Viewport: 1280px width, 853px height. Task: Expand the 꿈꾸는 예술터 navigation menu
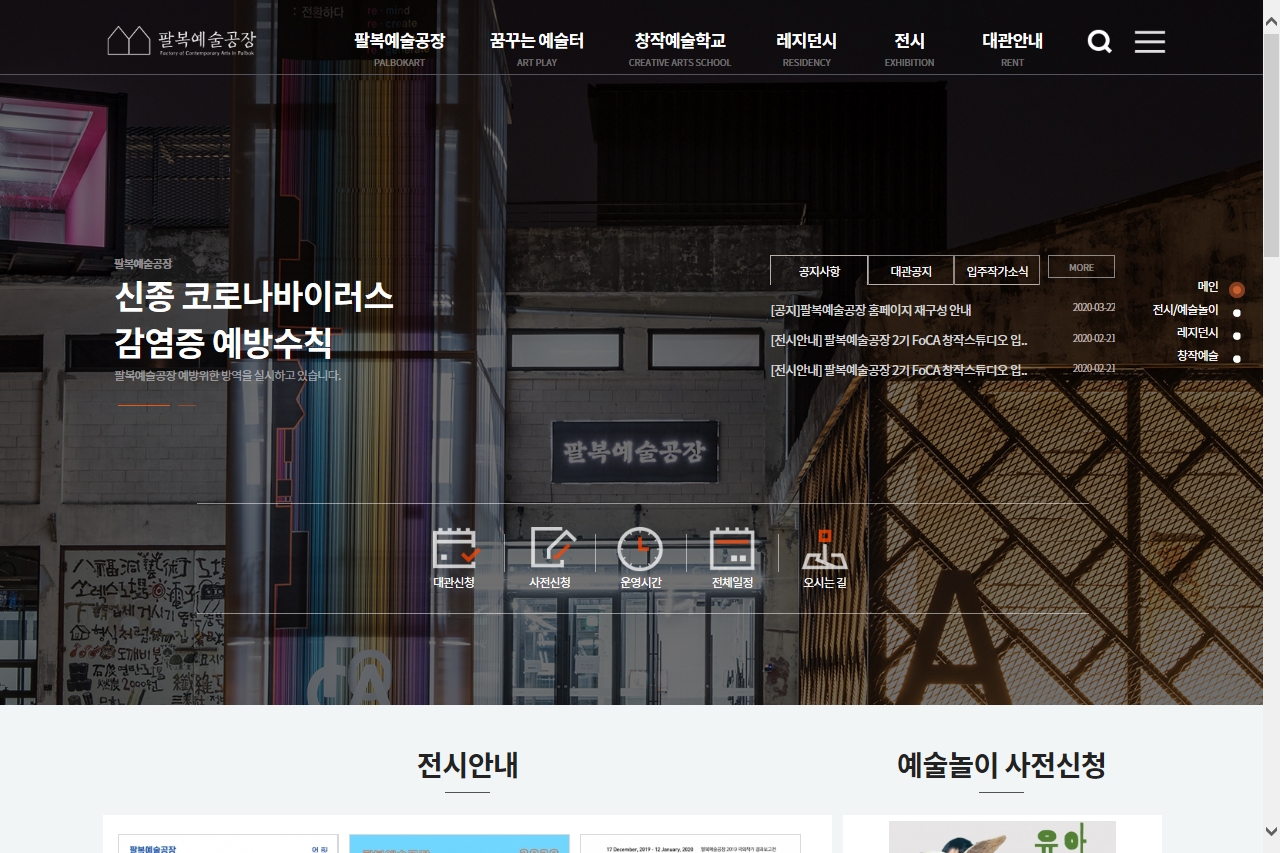point(537,41)
